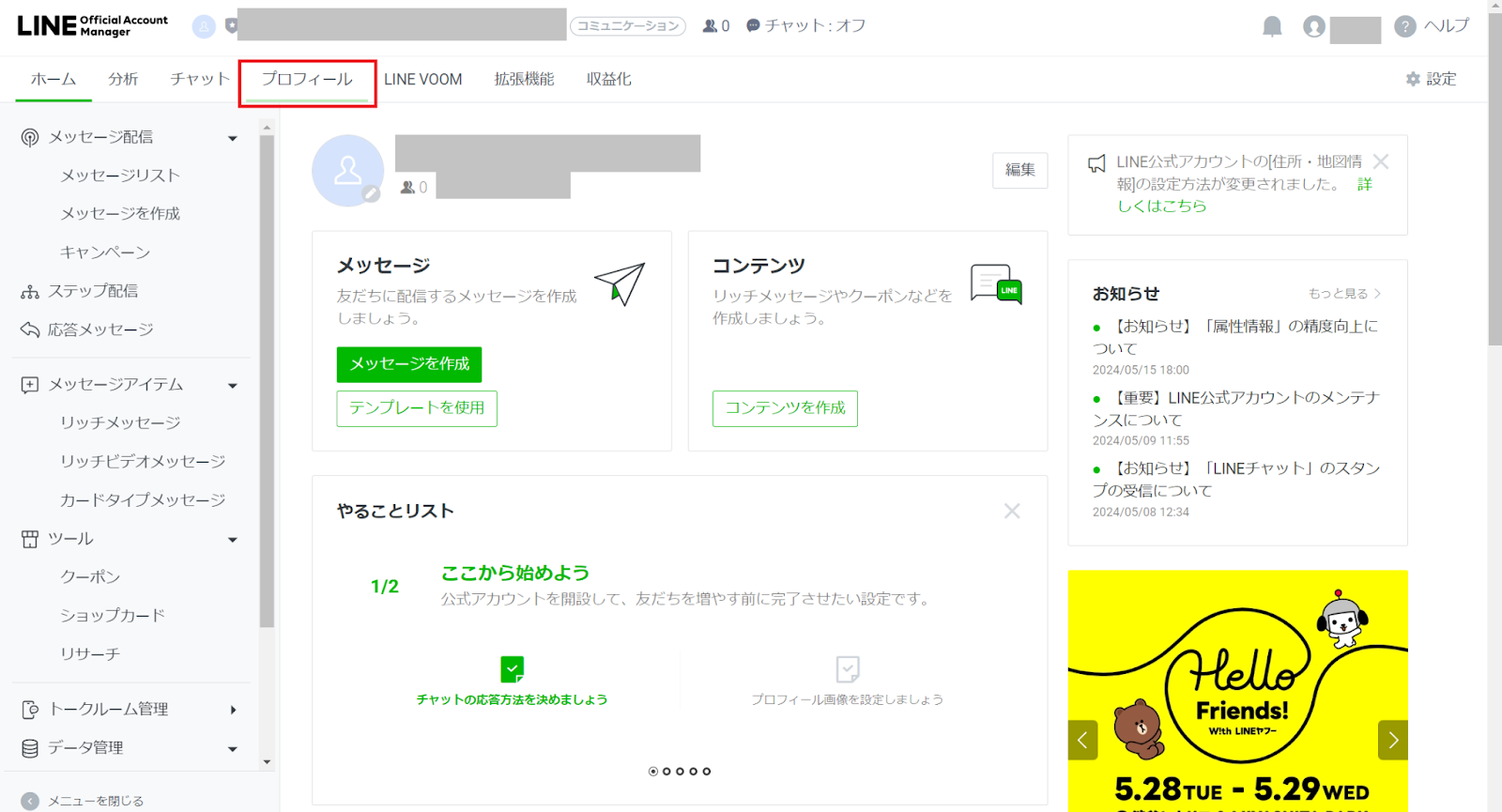Open the LINEチャット stamp announcement

tap(1235, 479)
